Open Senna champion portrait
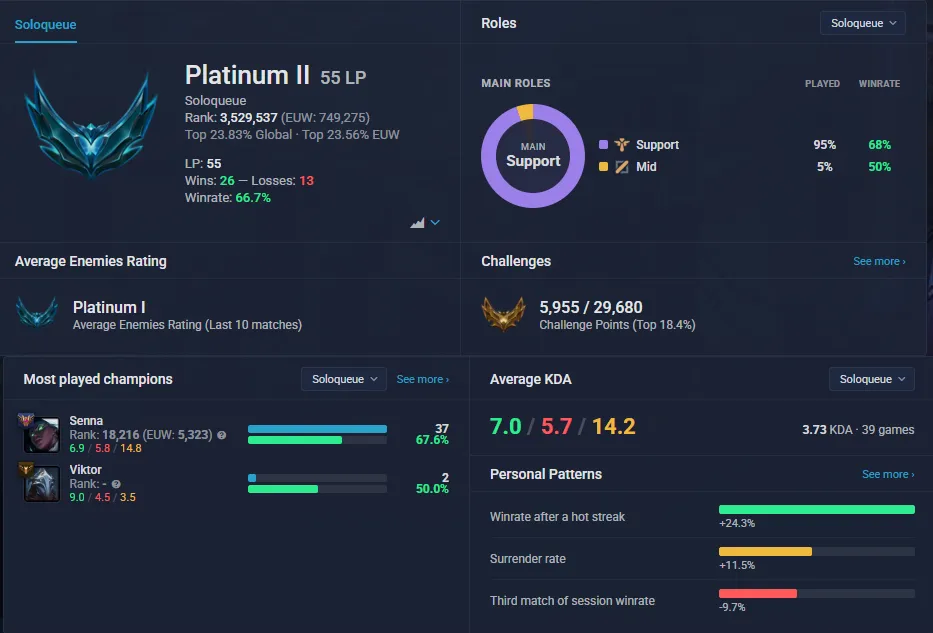This screenshot has height=633, width=933. (x=42, y=435)
